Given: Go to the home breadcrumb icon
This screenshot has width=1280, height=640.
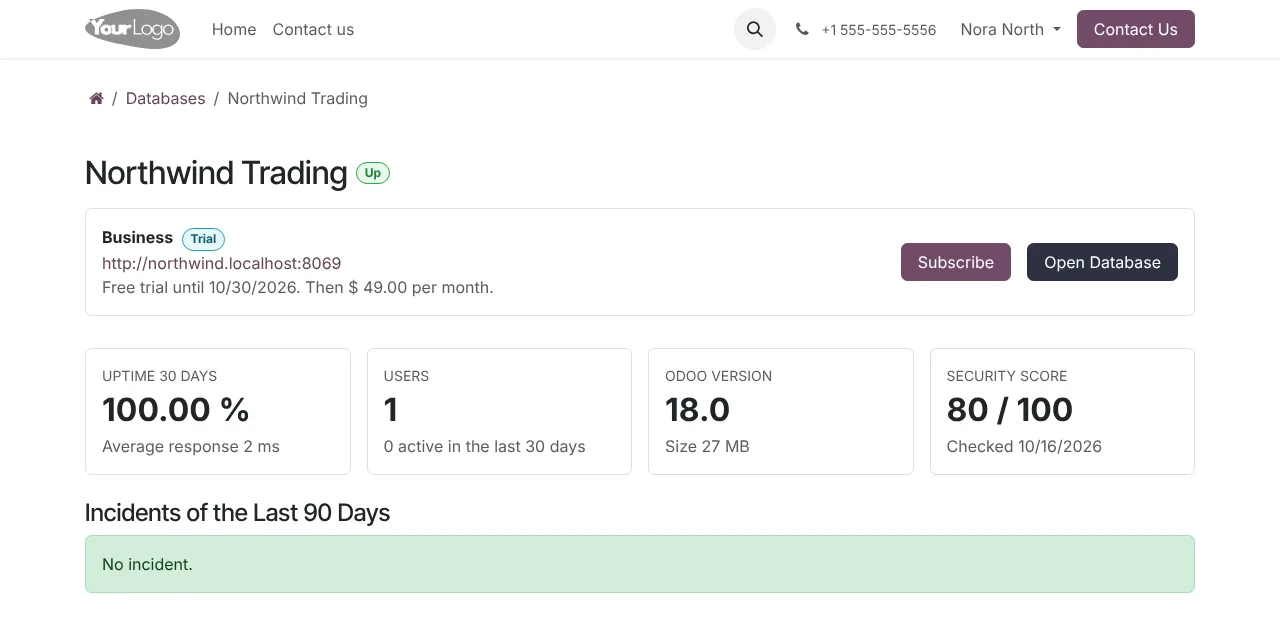Looking at the screenshot, I should pyautogui.click(x=96, y=98).
